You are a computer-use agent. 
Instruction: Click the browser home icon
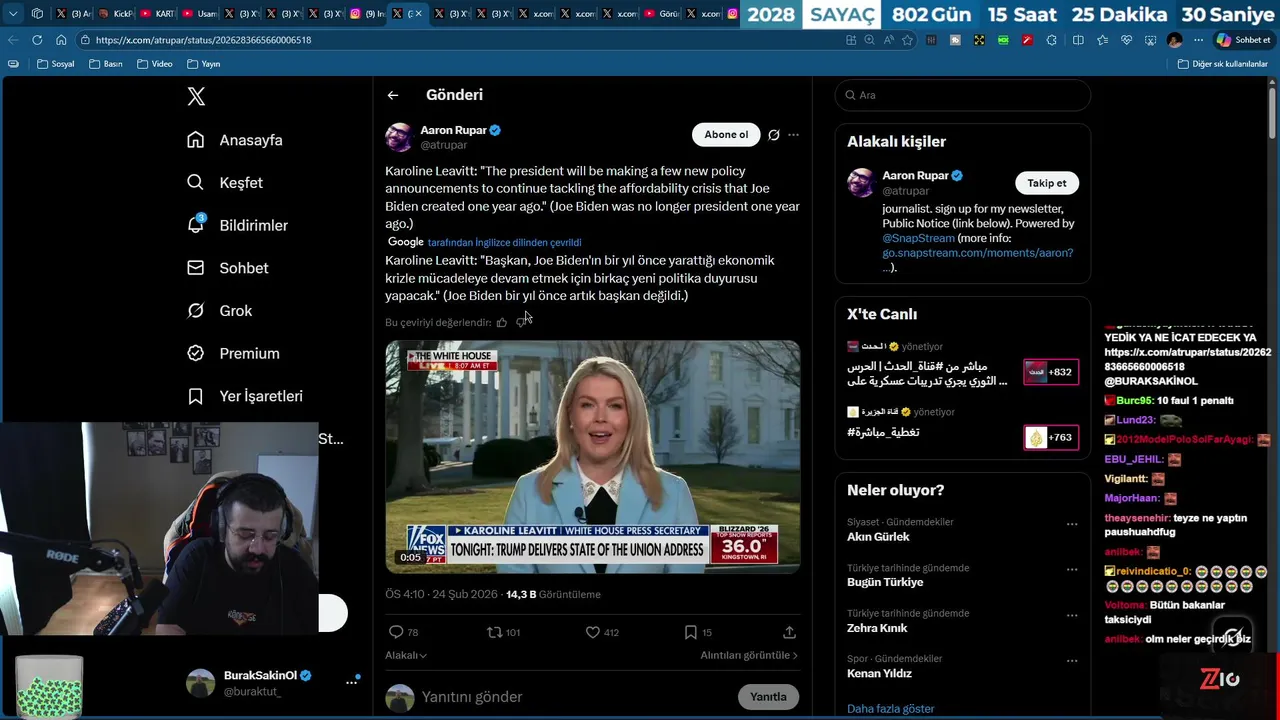pyautogui.click(x=61, y=40)
